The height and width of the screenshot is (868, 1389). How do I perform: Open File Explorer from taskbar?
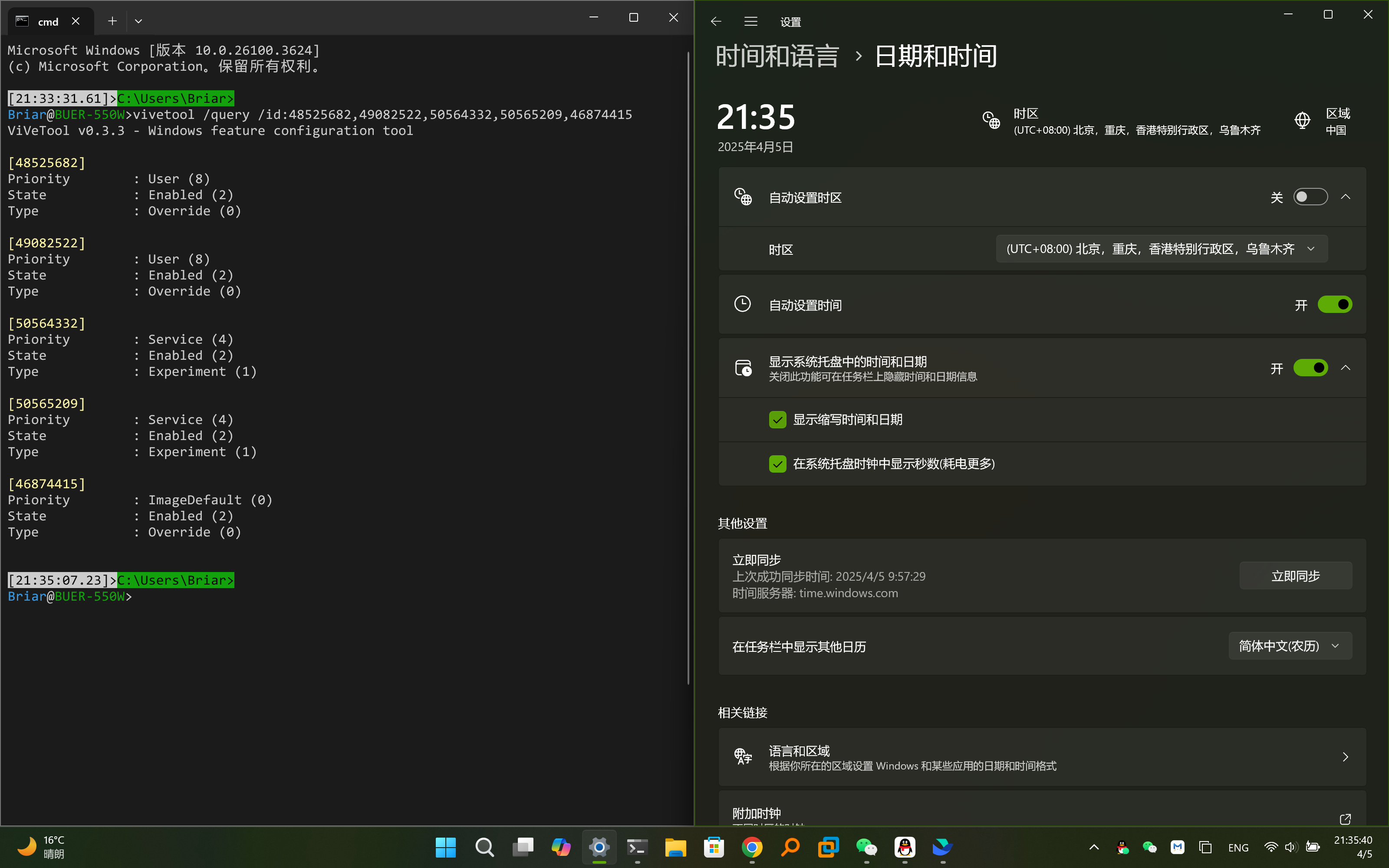tap(675, 847)
